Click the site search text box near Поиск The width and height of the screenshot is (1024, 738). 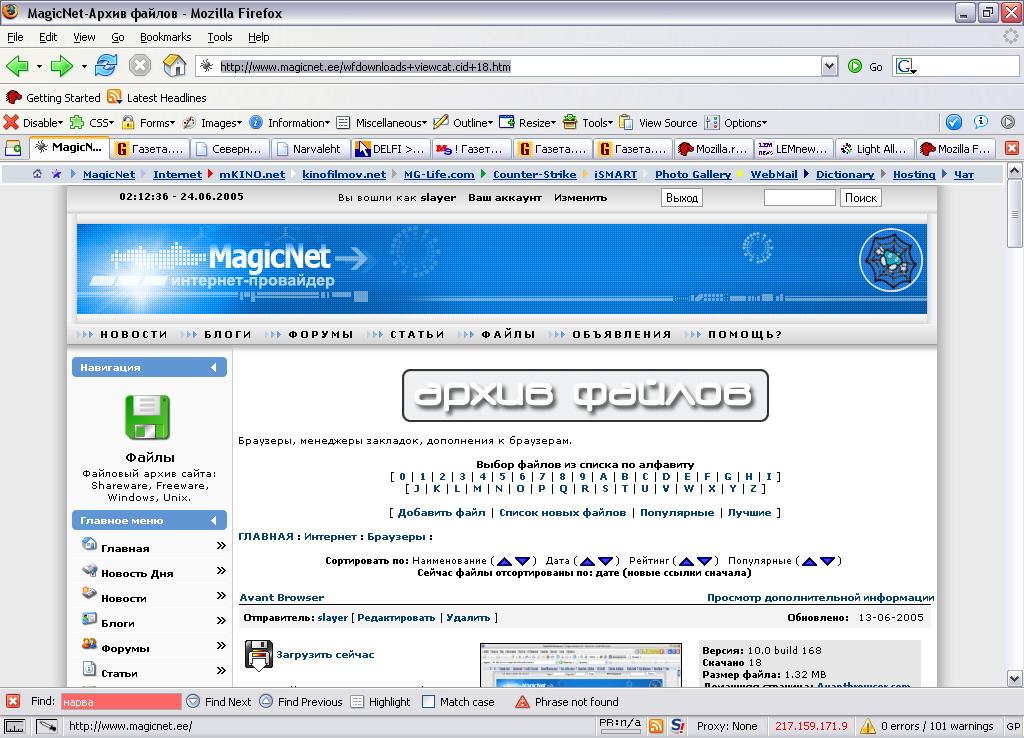[x=799, y=198]
